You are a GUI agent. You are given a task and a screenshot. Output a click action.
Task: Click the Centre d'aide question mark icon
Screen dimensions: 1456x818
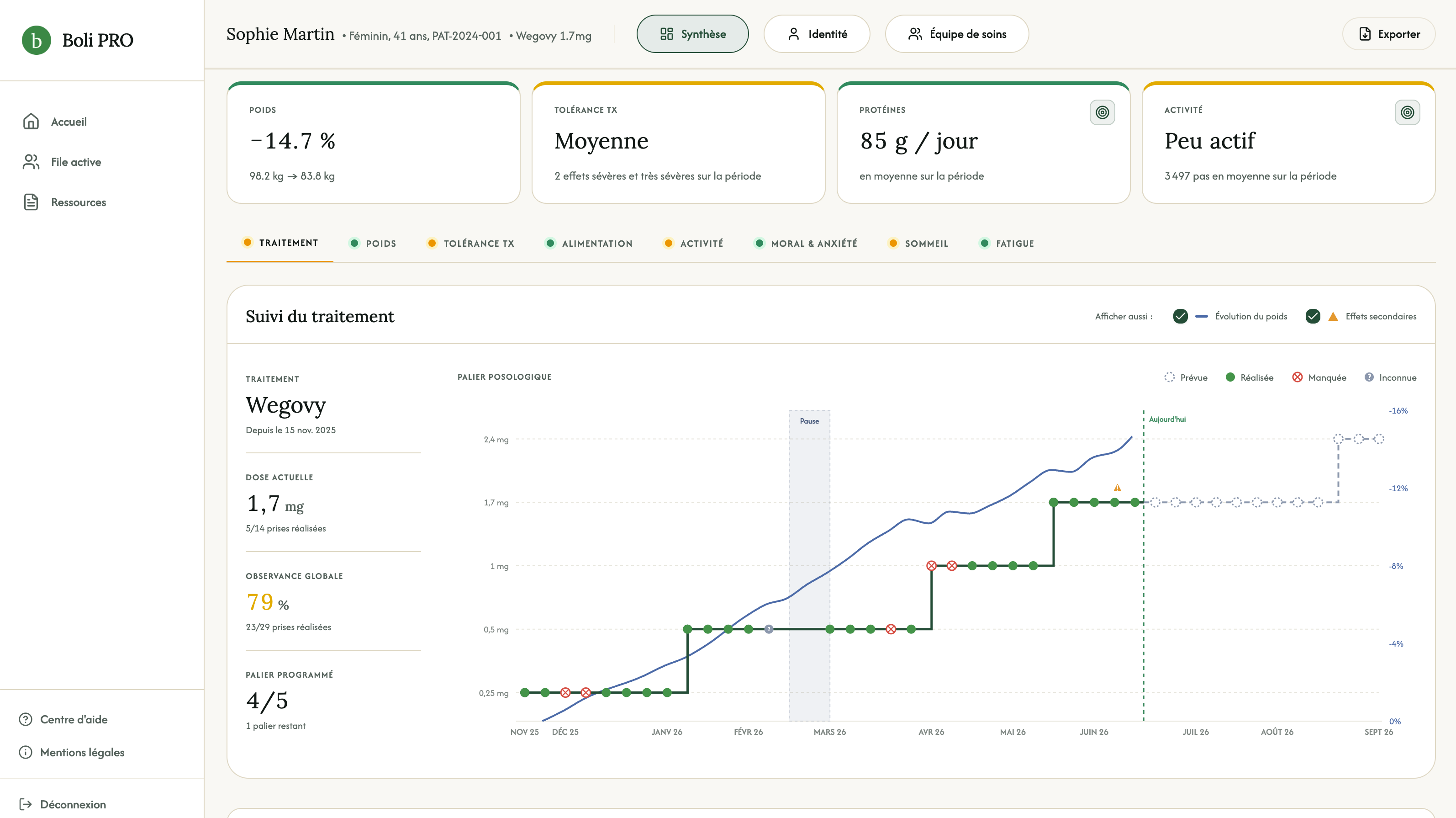[x=26, y=719]
